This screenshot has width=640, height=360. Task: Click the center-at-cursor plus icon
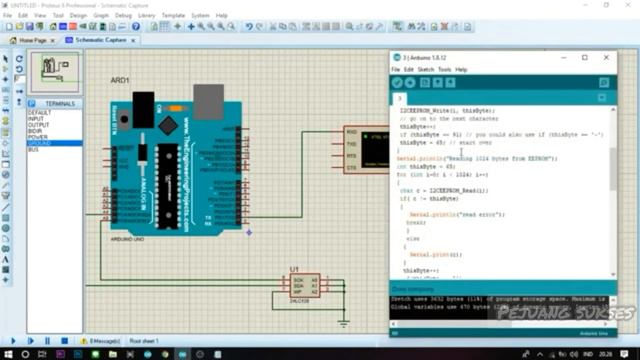click(191, 27)
